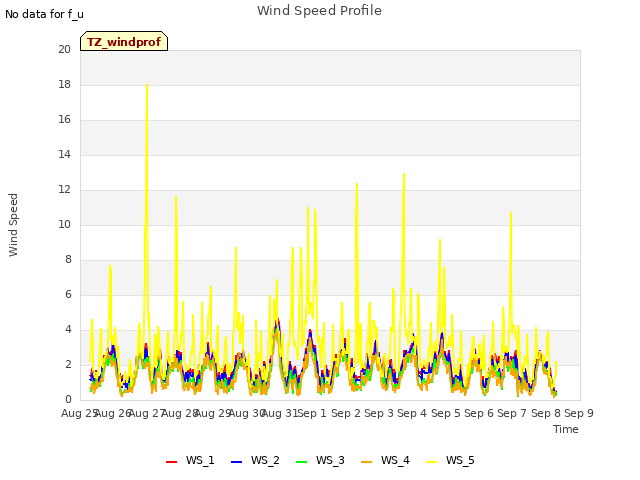The height and width of the screenshot is (480, 640).
Task: Click the tallest yellow spike near 18
Action: (x=147, y=86)
